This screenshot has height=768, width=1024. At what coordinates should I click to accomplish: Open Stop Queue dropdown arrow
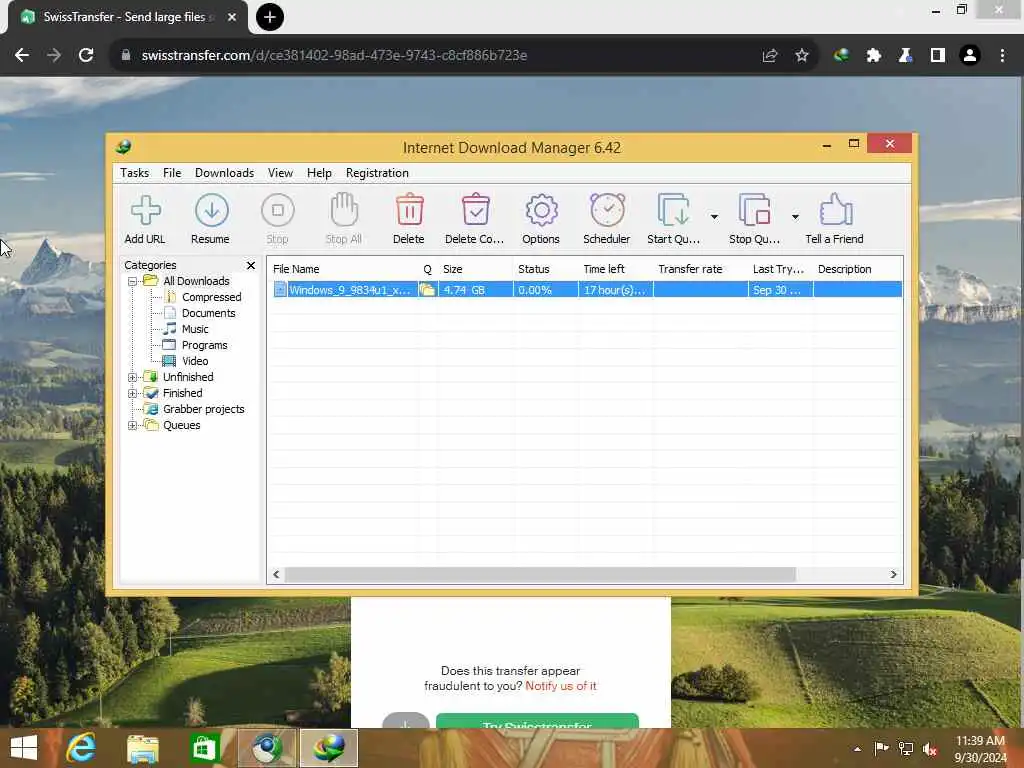pyautogui.click(x=795, y=216)
